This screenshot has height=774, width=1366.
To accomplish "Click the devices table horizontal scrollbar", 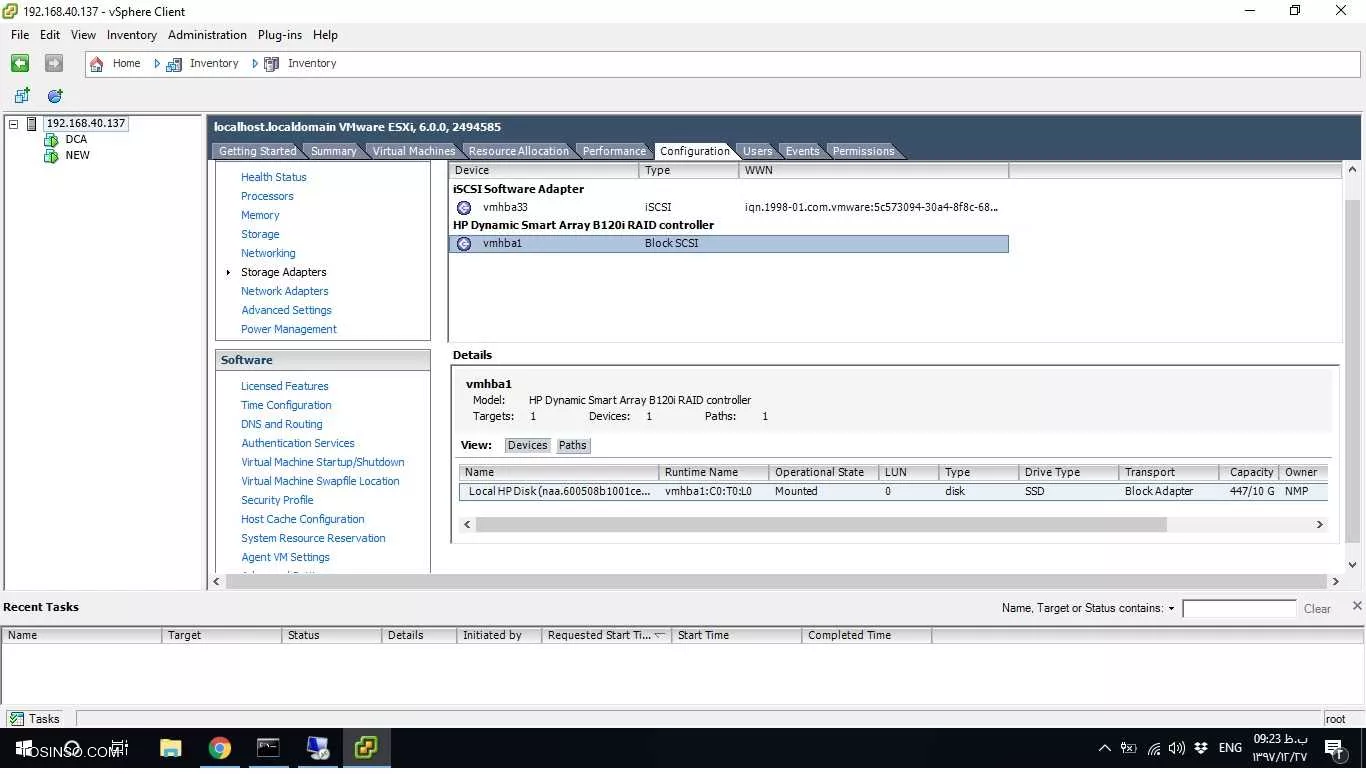I will 821,524.
